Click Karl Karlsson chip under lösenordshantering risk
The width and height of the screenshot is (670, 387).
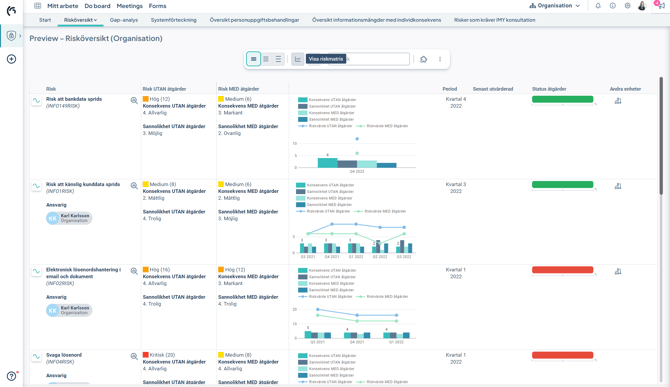pyautogui.click(x=69, y=310)
